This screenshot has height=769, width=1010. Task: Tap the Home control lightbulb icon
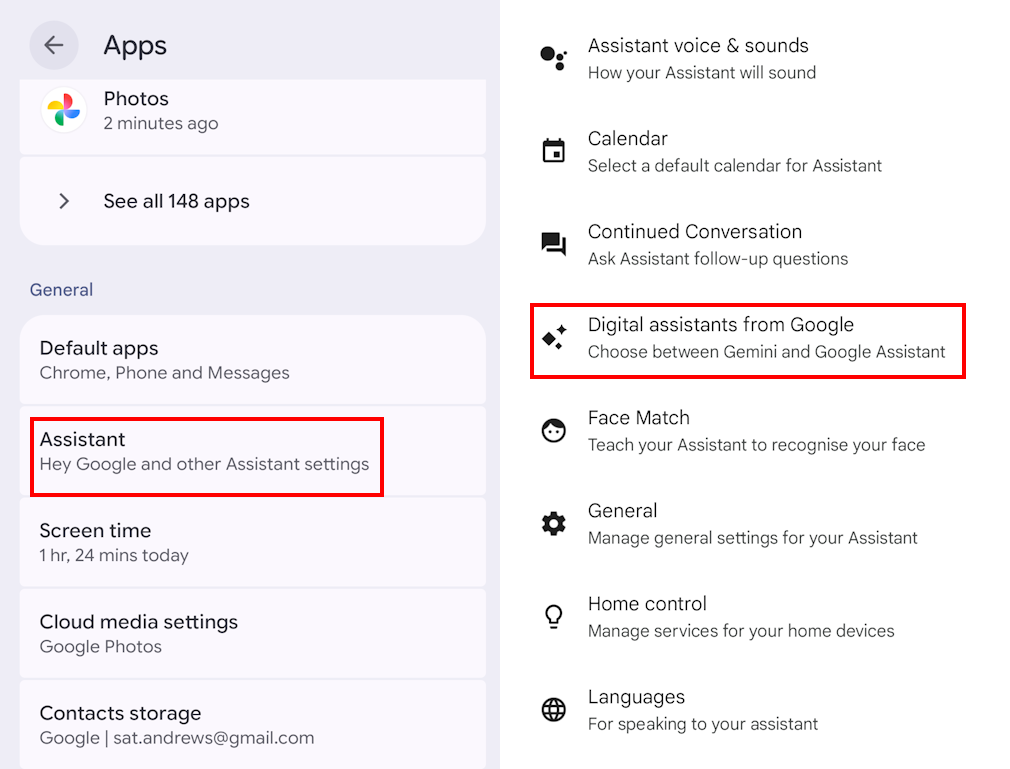coord(553,616)
